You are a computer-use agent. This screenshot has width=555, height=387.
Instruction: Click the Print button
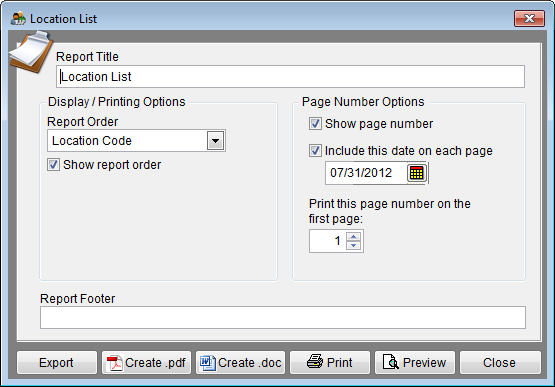(330, 363)
